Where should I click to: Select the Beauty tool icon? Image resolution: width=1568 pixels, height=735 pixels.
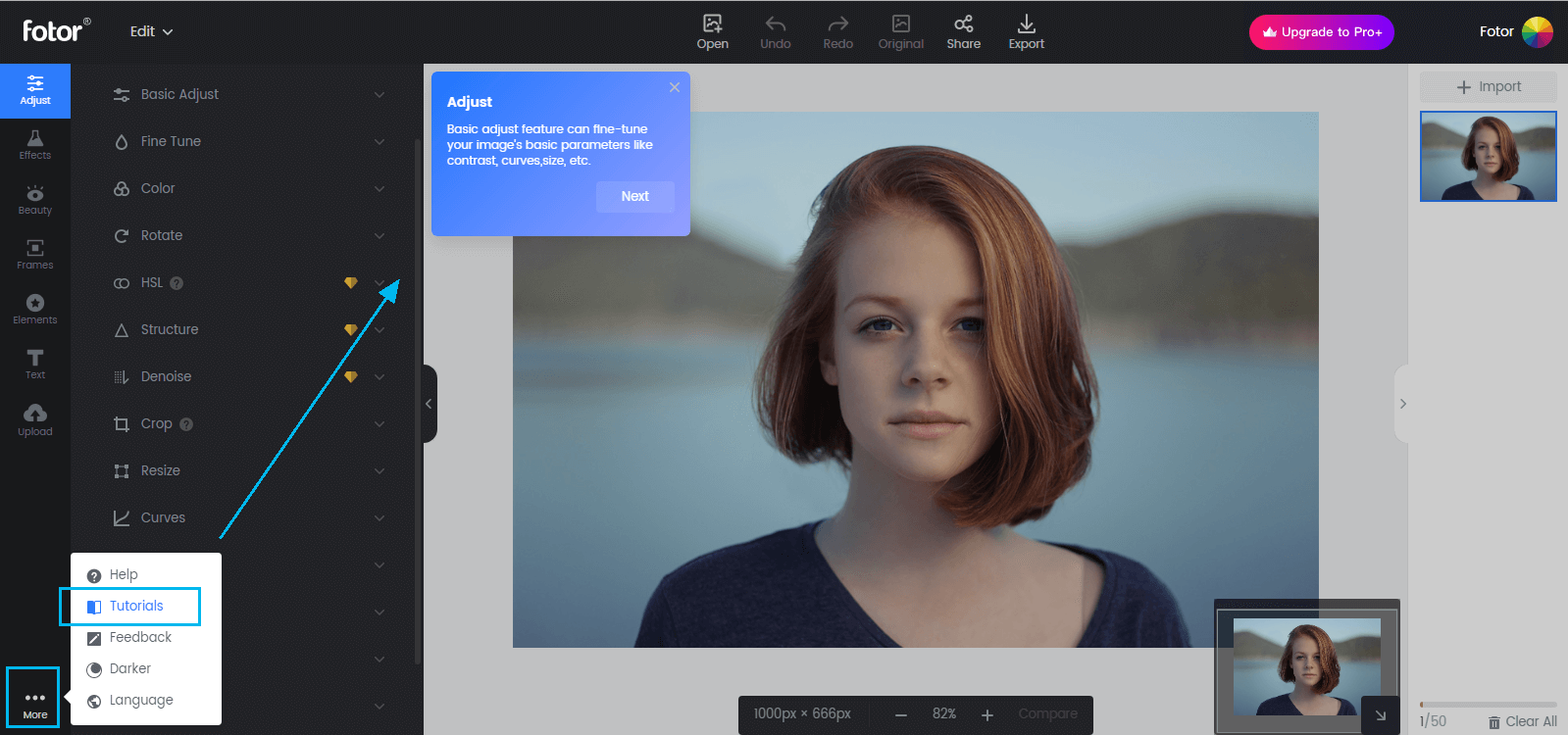pos(35,199)
